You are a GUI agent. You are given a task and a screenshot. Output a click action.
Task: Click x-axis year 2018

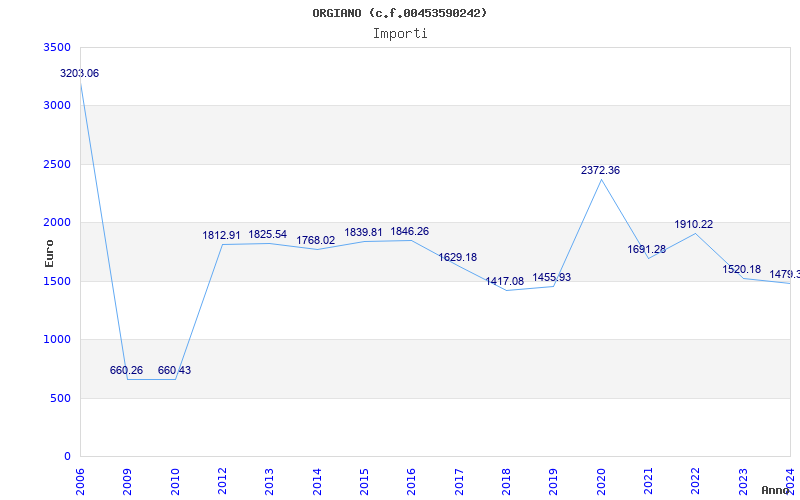506,482
